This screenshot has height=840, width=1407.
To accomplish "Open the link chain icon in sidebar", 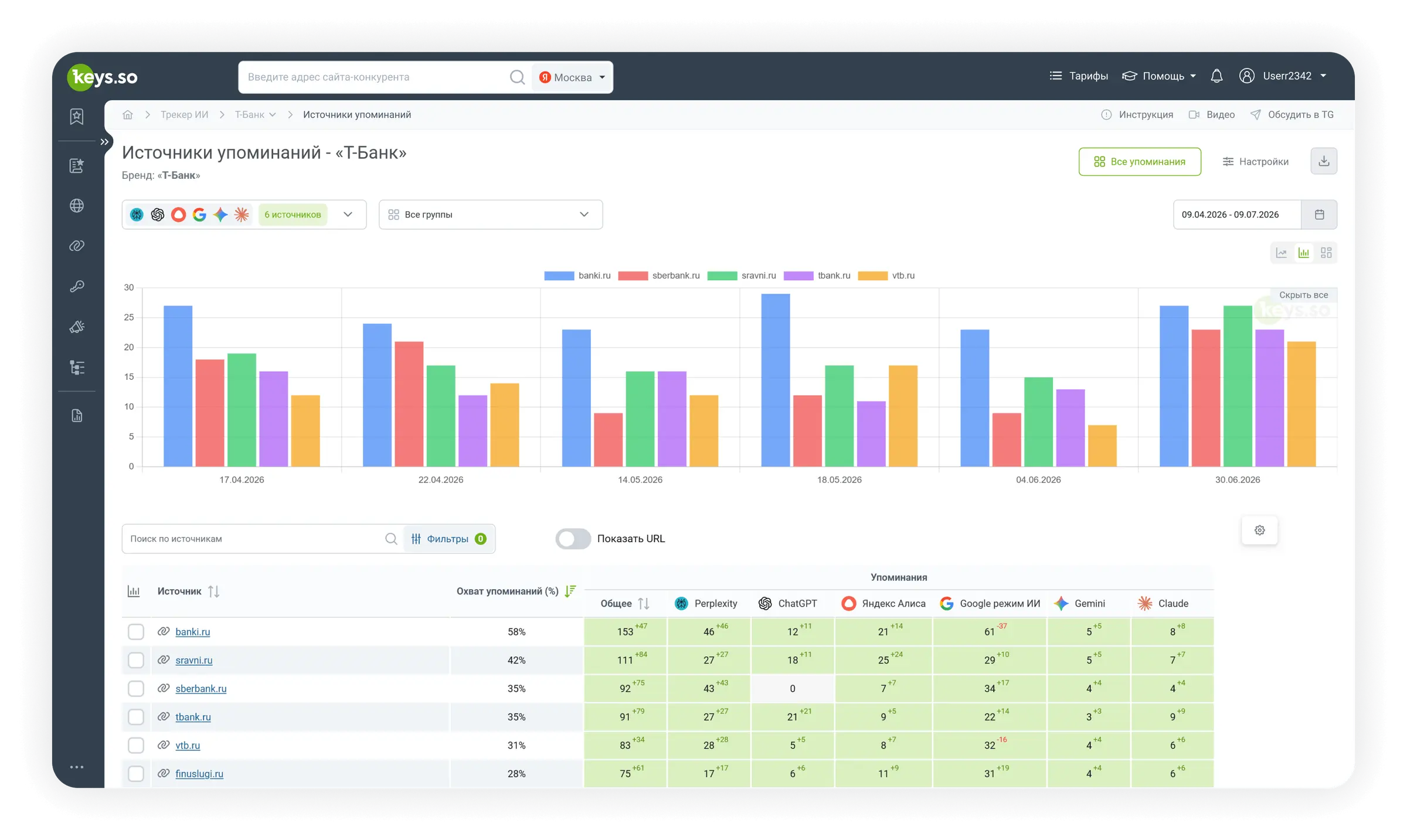I will (77, 246).
